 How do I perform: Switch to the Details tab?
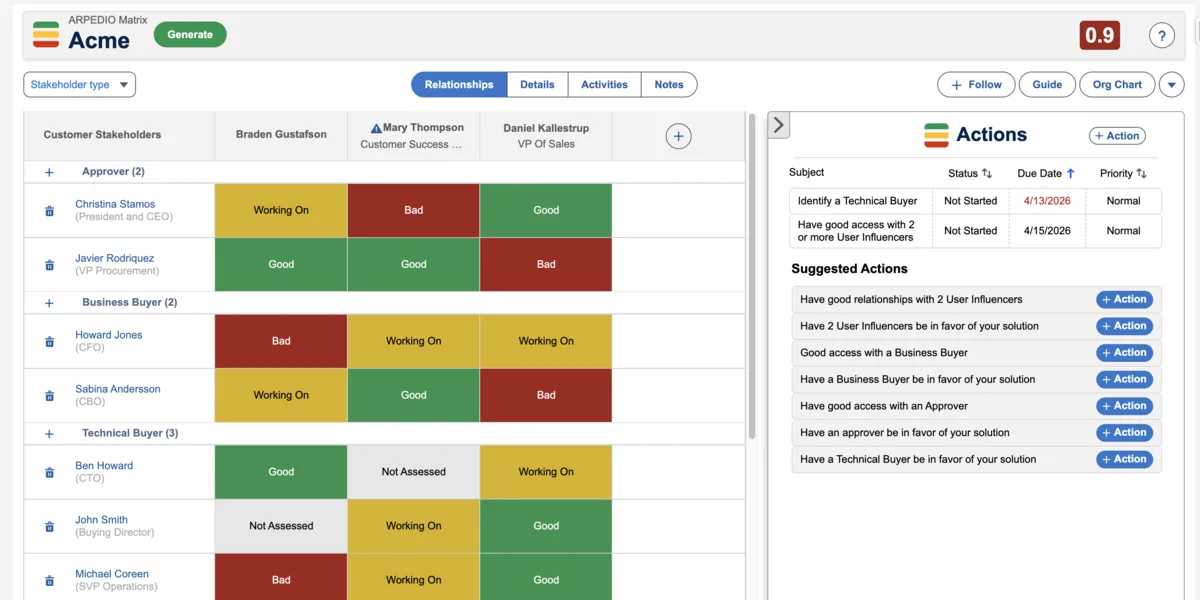pos(537,84)
